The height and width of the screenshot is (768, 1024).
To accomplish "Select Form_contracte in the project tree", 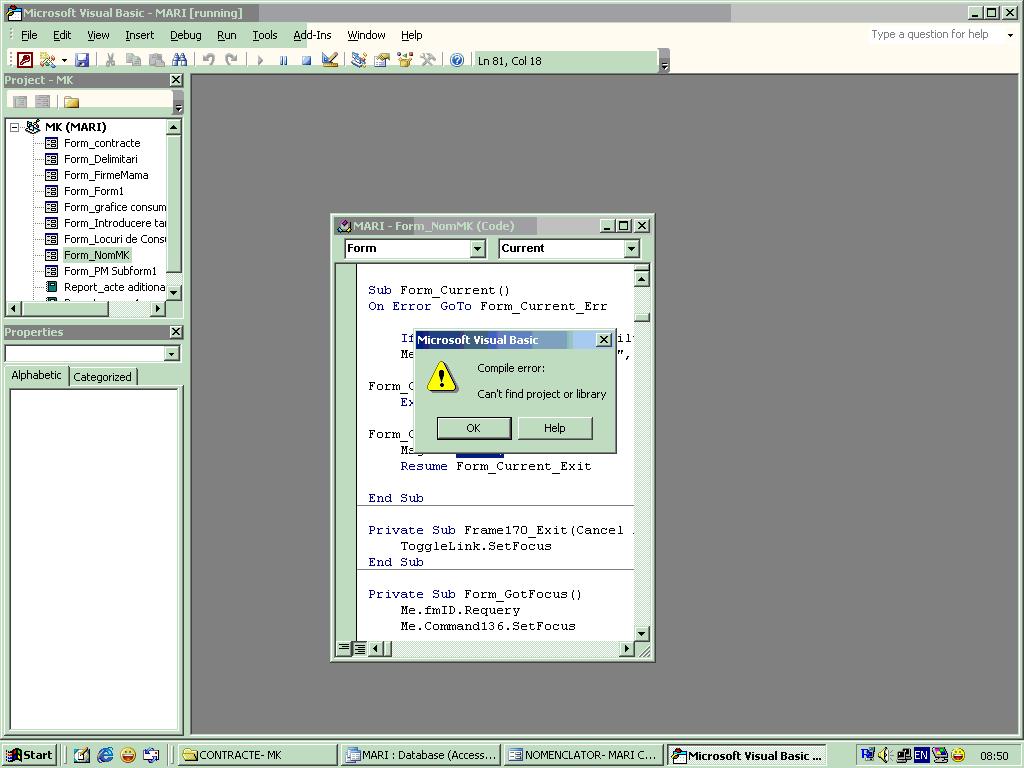I will (102, 143).
